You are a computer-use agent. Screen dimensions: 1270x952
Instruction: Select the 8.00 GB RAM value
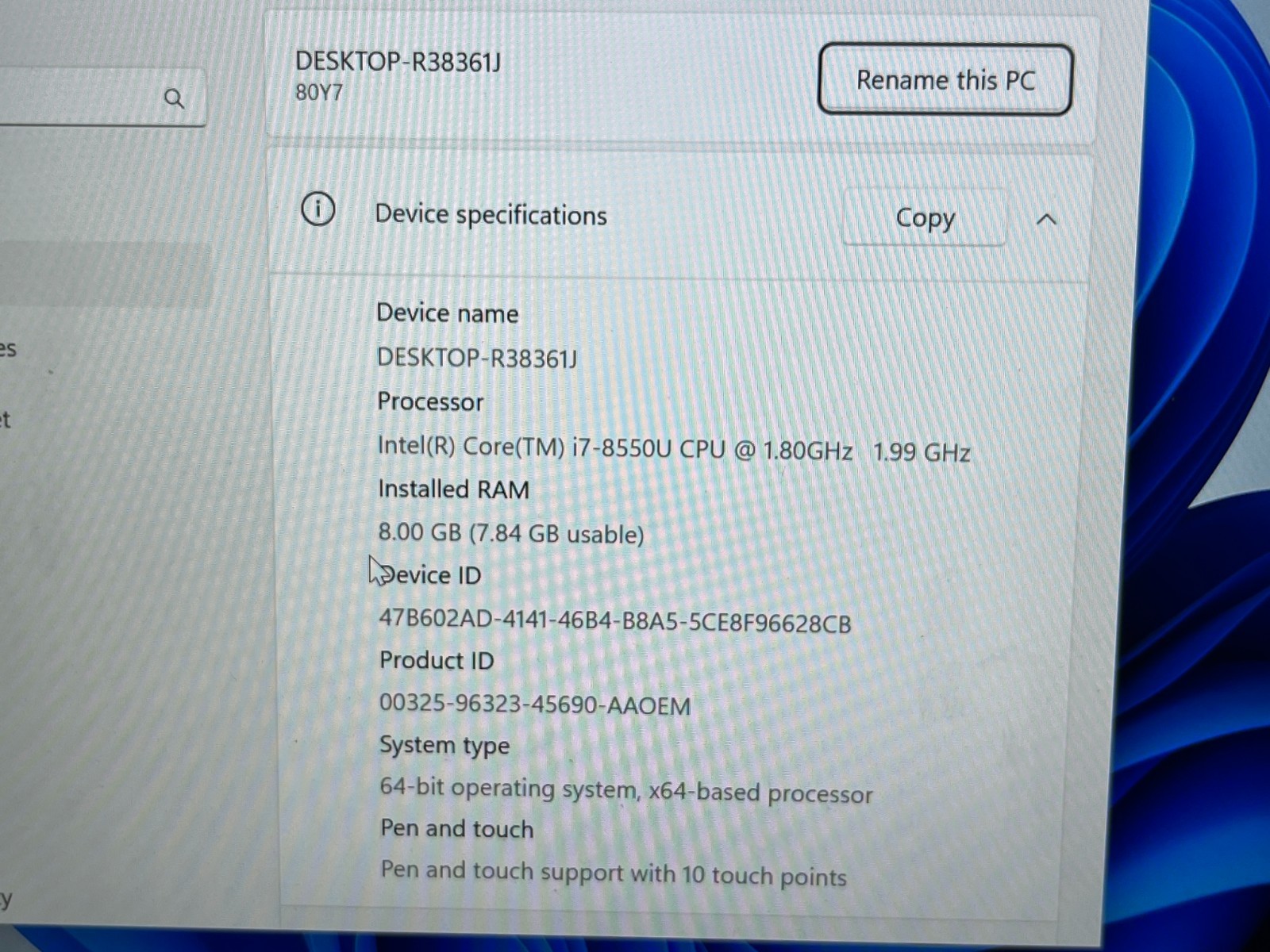coord(511,533)
